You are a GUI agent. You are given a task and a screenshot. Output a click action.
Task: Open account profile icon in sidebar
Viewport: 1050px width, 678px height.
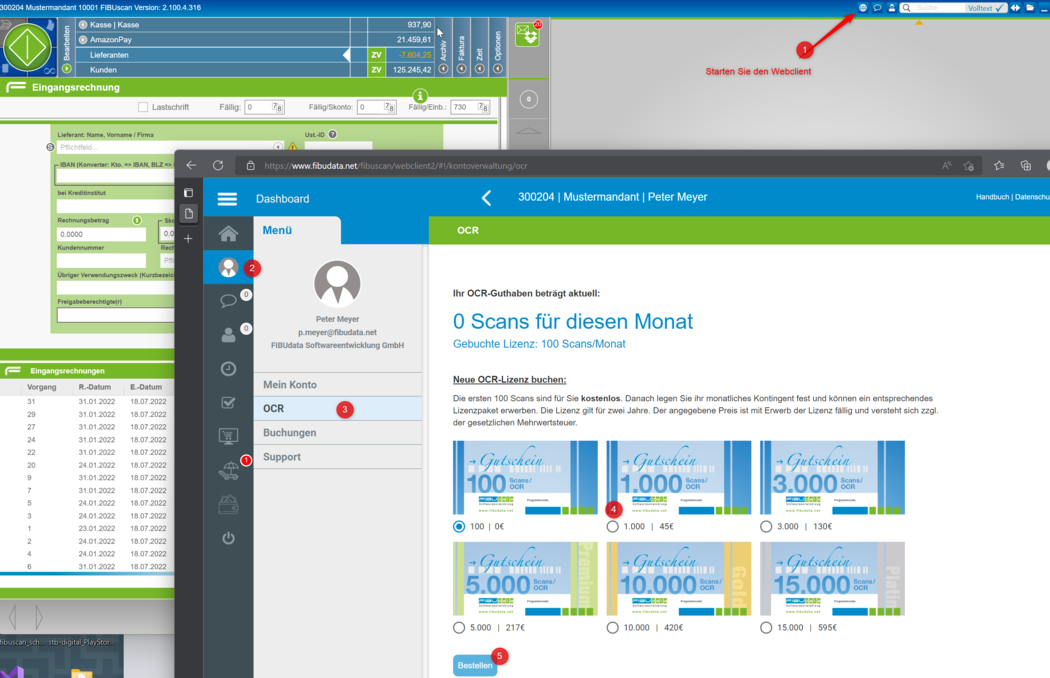click(228, 267)
